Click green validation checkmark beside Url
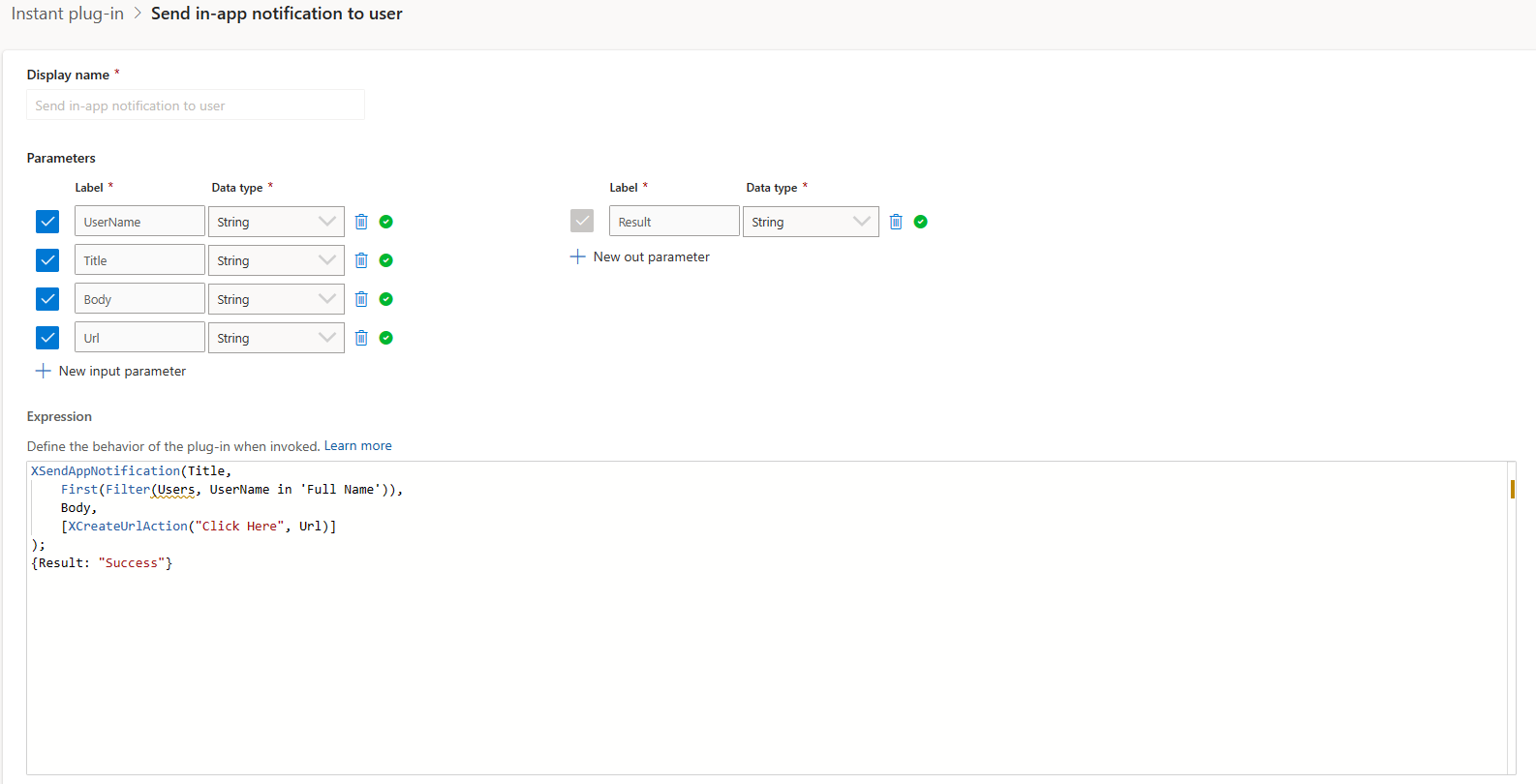The image size is (1536, 784). 386,338
